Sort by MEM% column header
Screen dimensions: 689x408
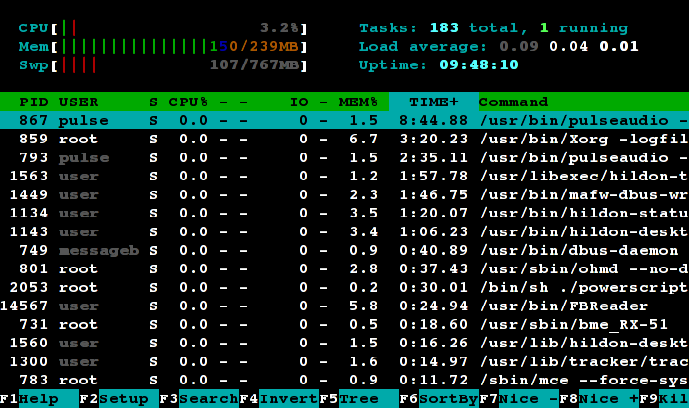click(358, 102)
